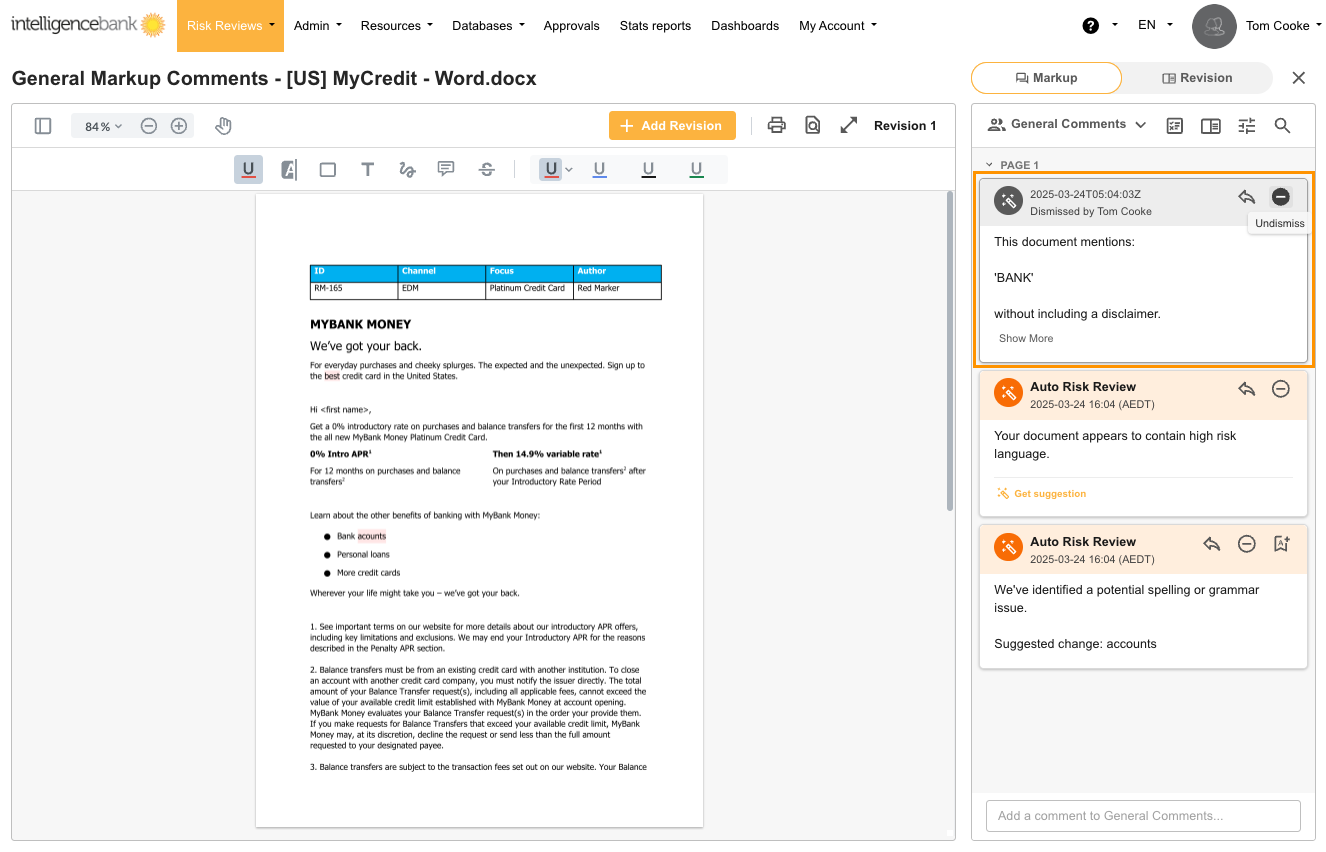Select the comment note tool
The image size is (1326, 852).
(446, 169)
